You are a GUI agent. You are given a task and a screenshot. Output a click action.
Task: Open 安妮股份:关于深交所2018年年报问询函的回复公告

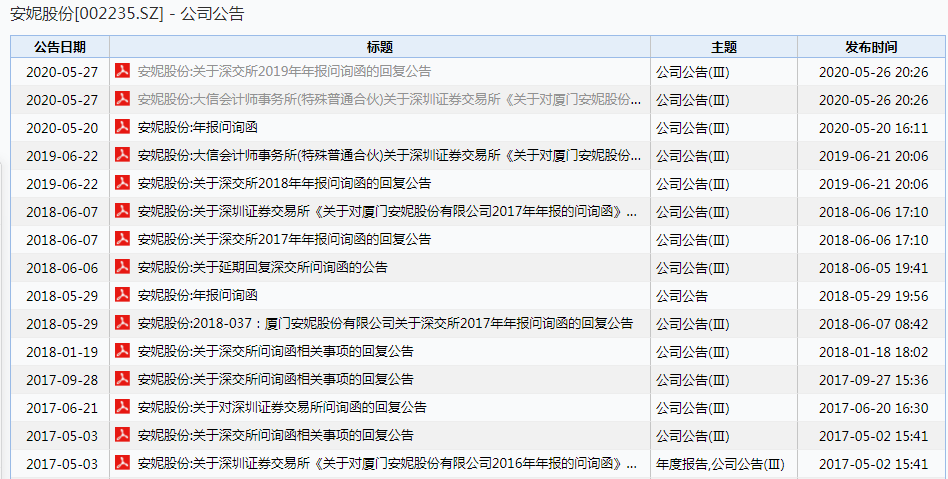click(284, 183)
